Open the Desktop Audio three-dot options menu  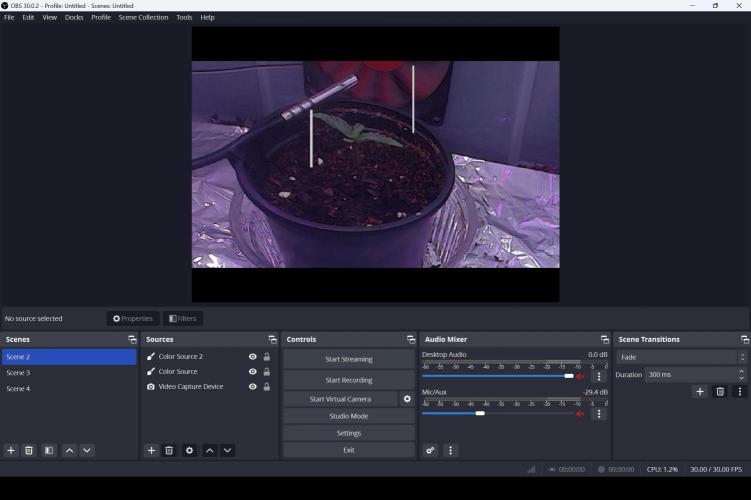click(599, 377)
